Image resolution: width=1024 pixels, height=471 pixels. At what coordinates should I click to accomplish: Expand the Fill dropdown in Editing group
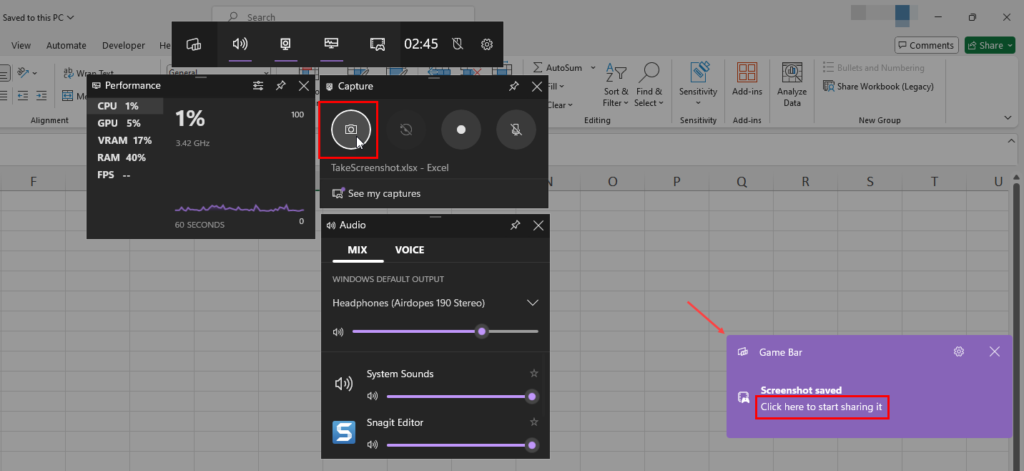[560, 86]
